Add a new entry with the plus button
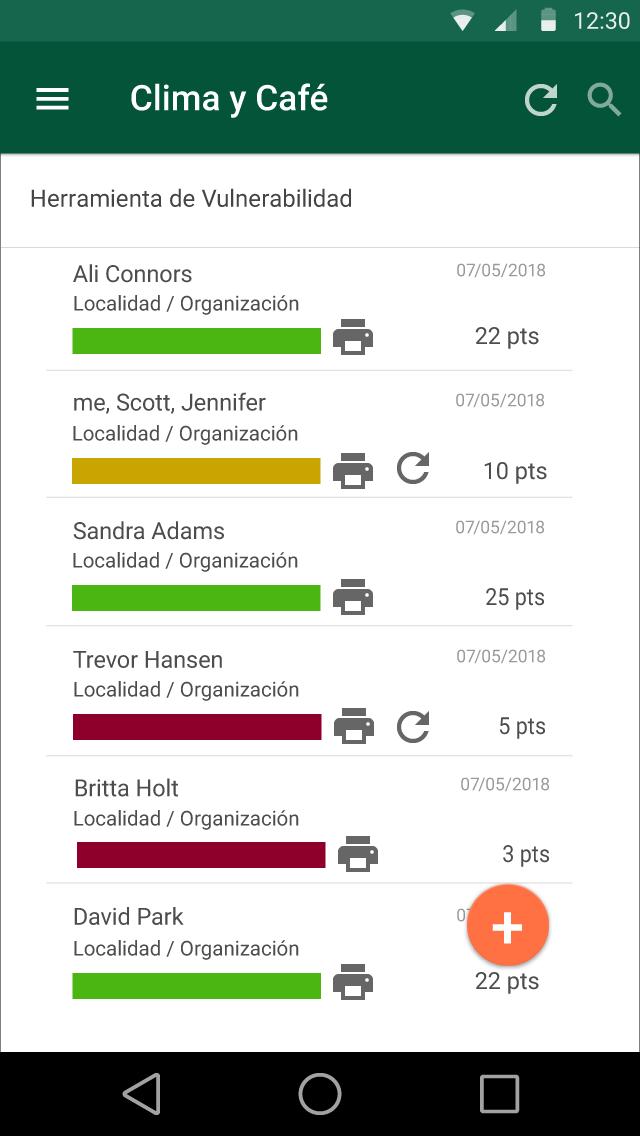Image resolution: width=640 pixels, height=1136 pixels. pos(507,927)
